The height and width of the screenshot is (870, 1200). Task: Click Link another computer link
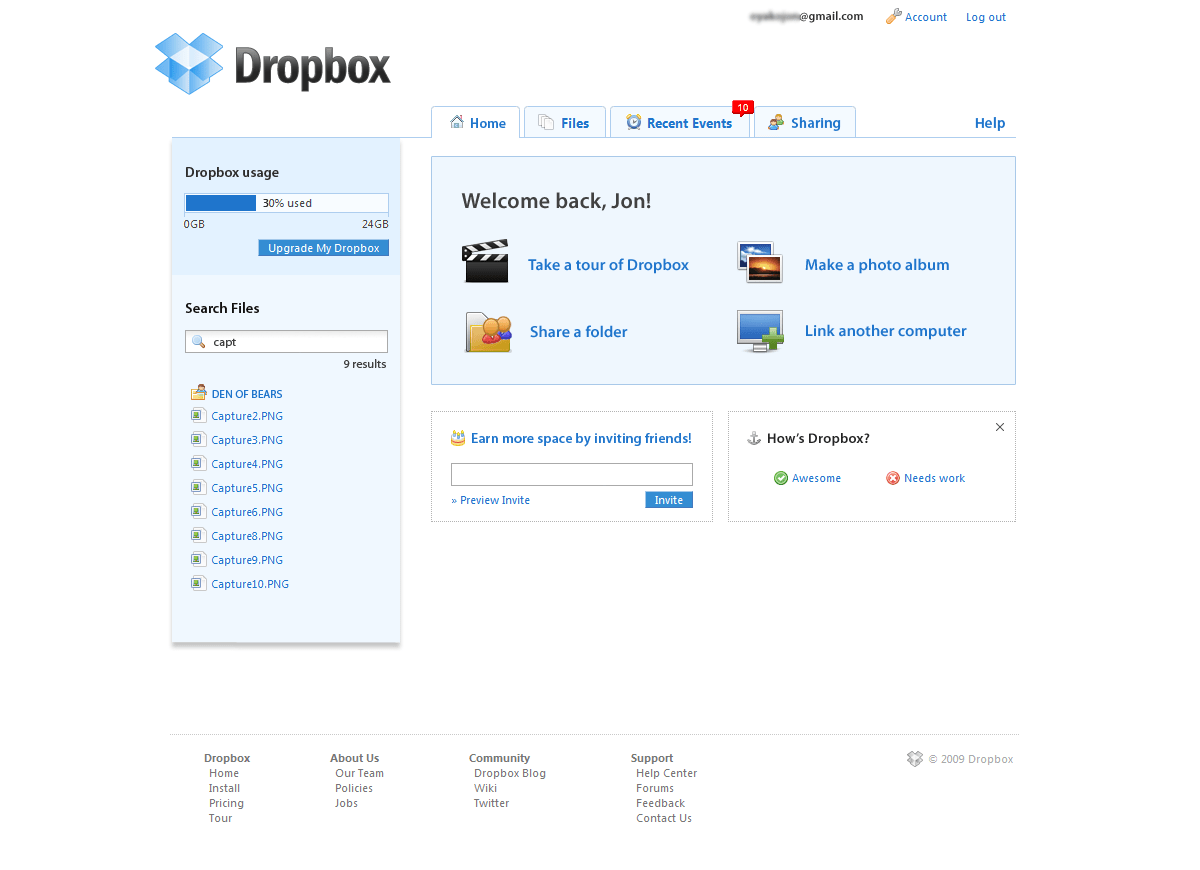886,331
